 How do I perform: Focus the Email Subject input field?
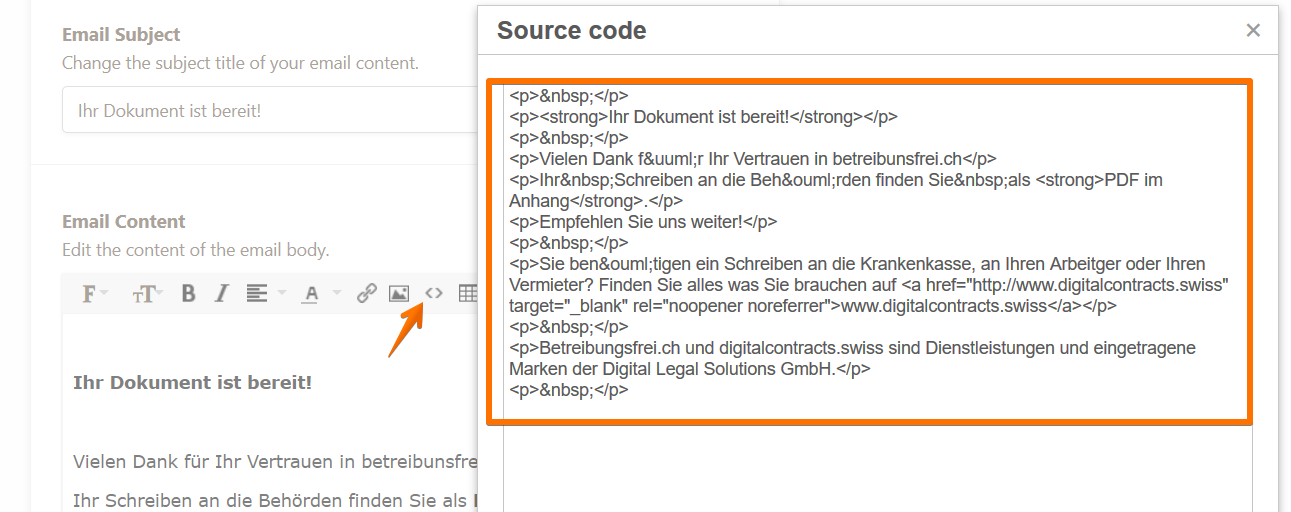click(270, 110)
